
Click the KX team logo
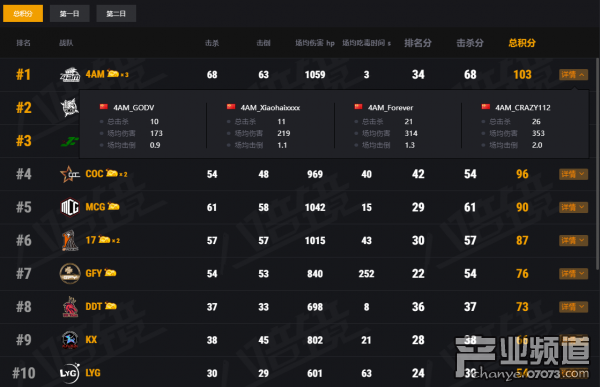70,340
